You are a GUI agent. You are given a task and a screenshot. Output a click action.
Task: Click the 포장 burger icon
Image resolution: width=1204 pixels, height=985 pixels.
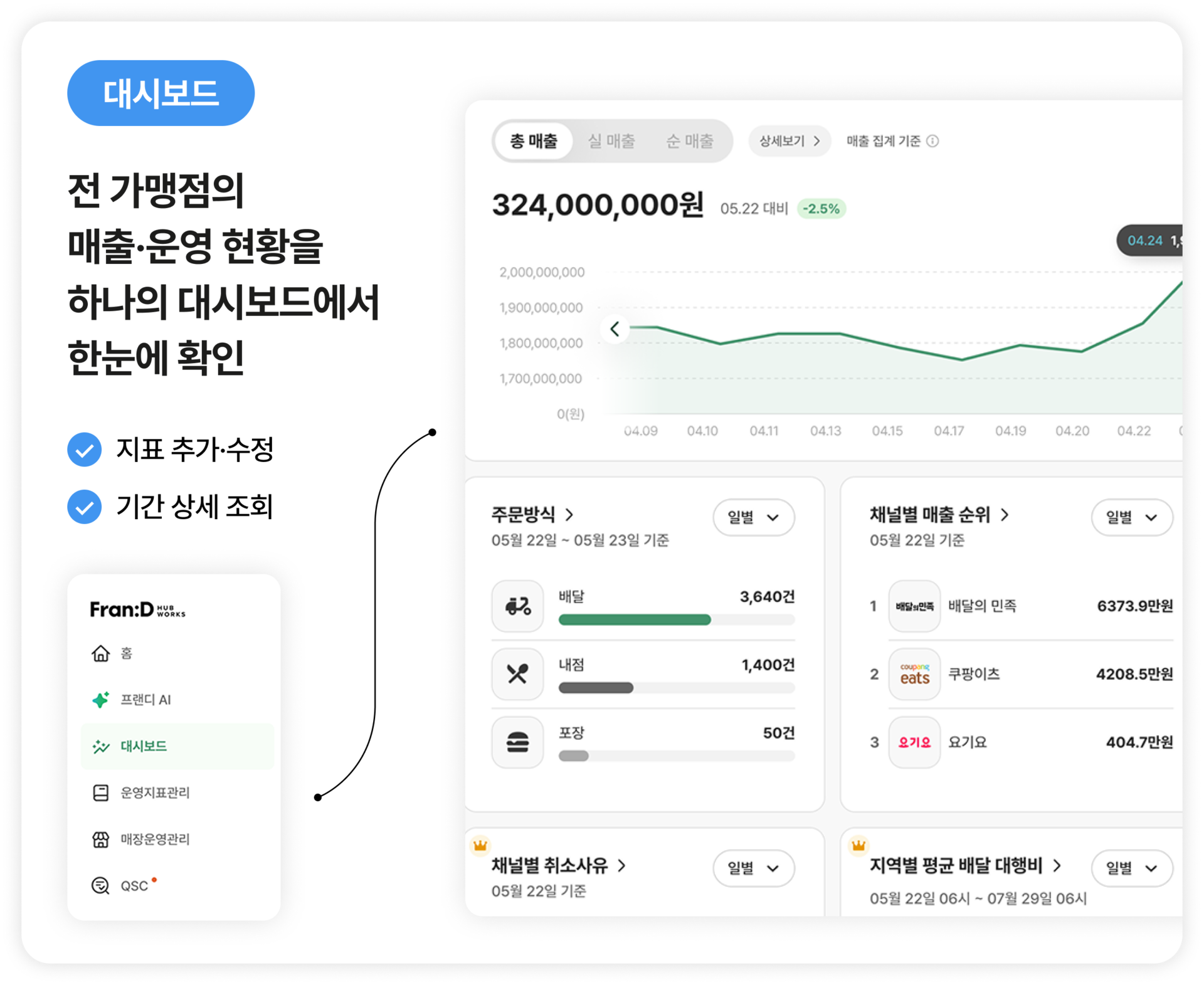point(517,742)
